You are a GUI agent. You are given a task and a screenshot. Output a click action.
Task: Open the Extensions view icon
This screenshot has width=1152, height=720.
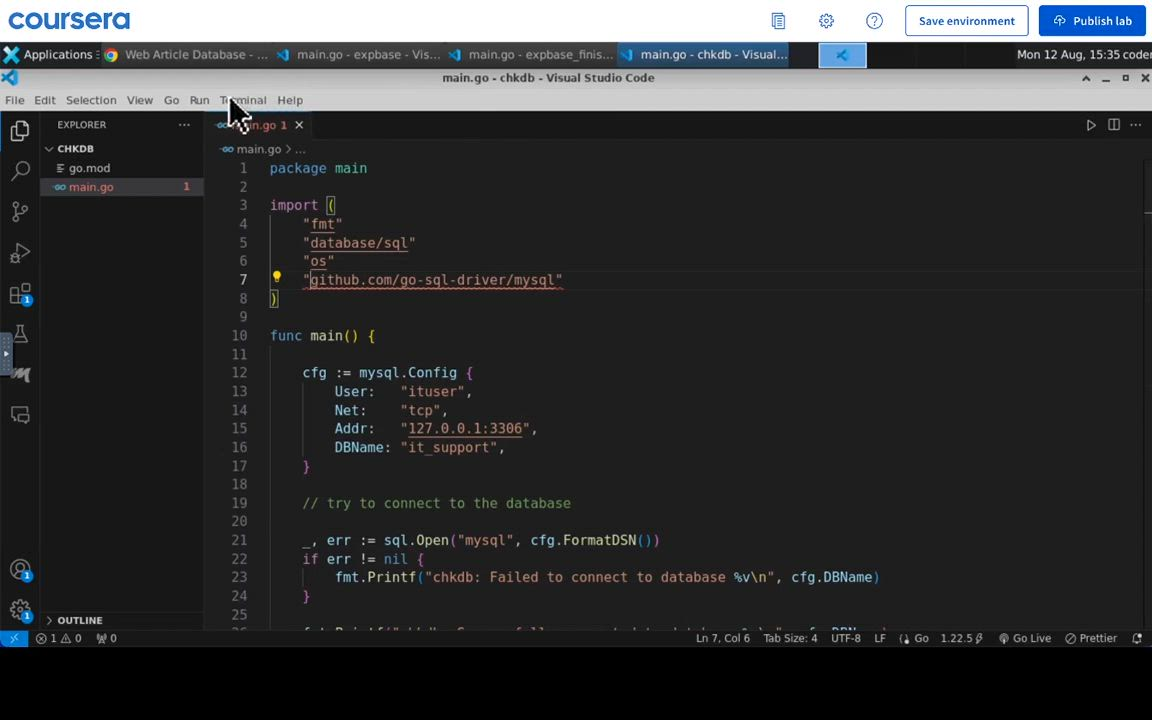[20, 294]
